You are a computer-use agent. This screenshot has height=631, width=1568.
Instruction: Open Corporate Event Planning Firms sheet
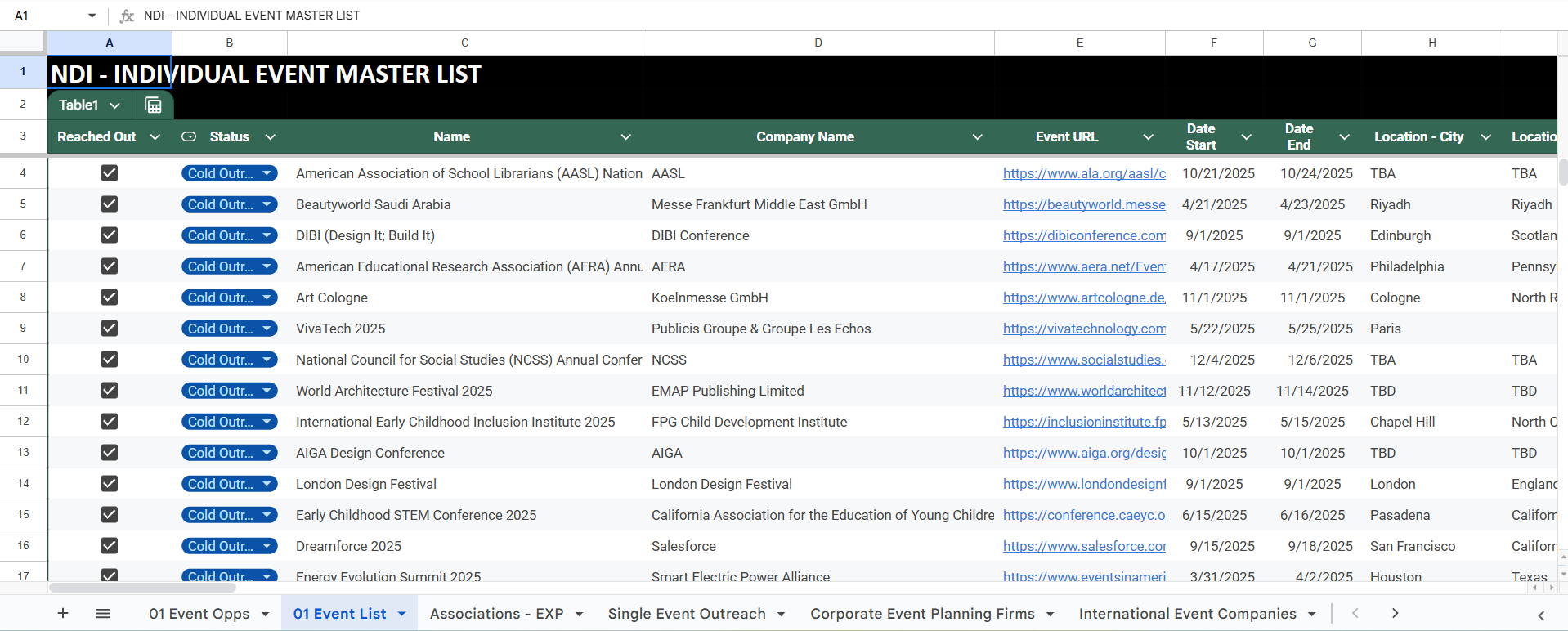coord(922,614)
